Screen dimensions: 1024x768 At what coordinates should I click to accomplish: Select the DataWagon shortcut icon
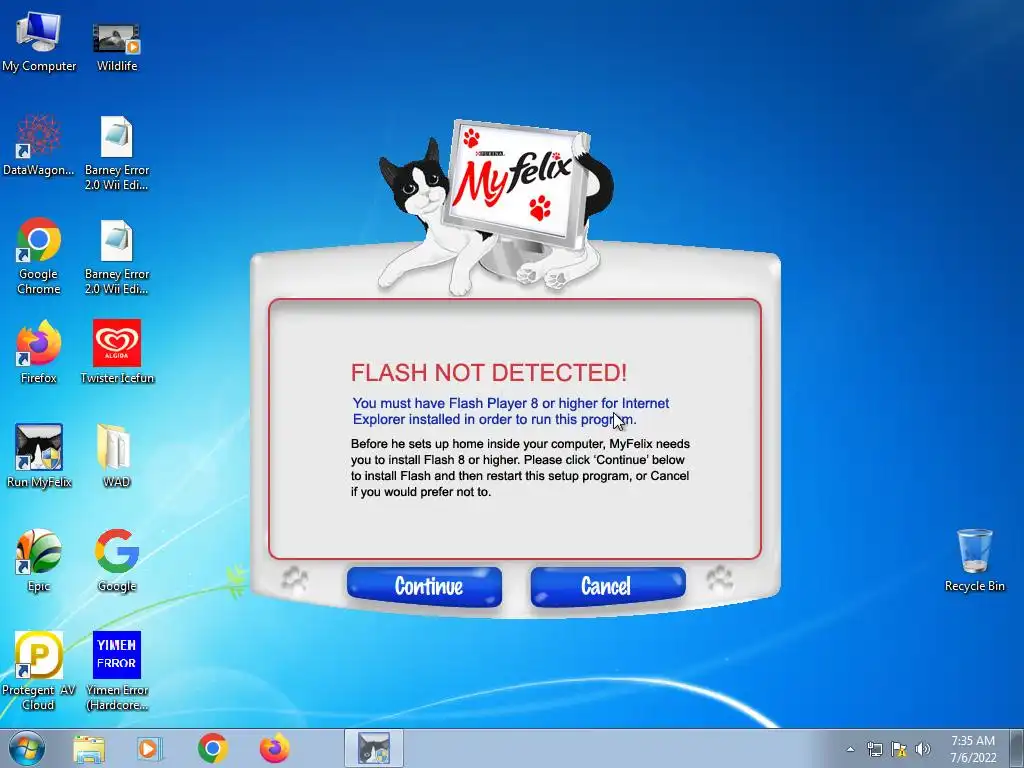[x=39, y=145]
